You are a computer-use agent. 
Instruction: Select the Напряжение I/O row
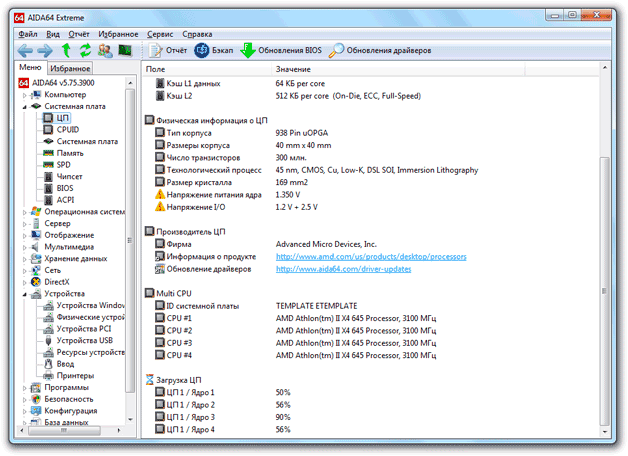[371, 207]
